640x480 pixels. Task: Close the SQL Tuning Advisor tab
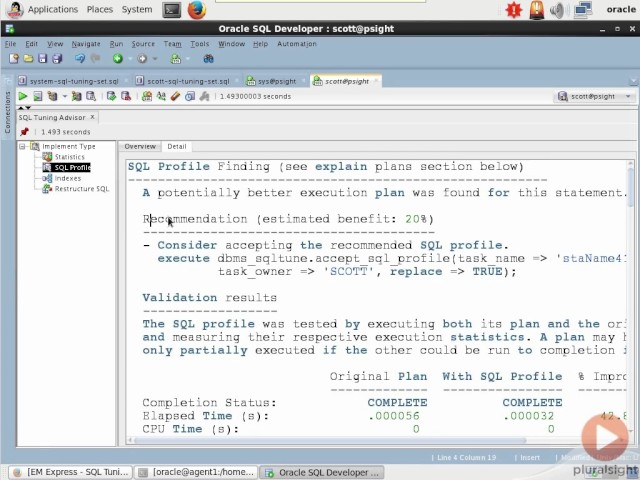pos(93,117)
